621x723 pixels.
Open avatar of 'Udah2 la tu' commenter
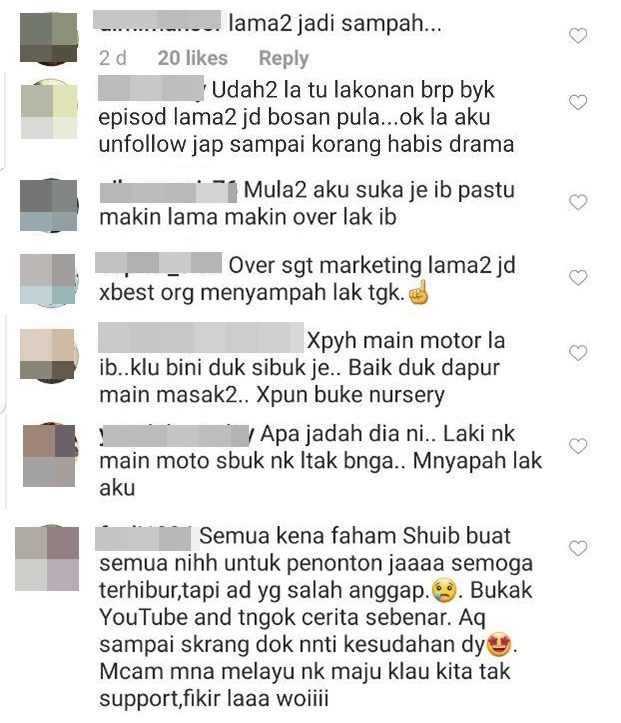point(49,111)
